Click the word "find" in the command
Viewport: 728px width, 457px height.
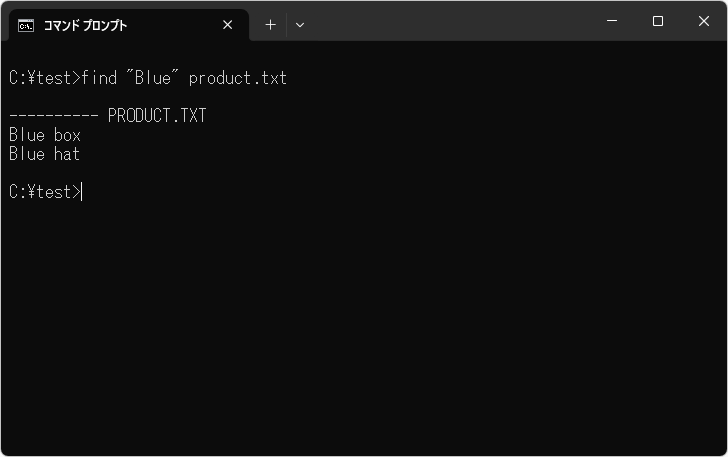coord(99,78)
